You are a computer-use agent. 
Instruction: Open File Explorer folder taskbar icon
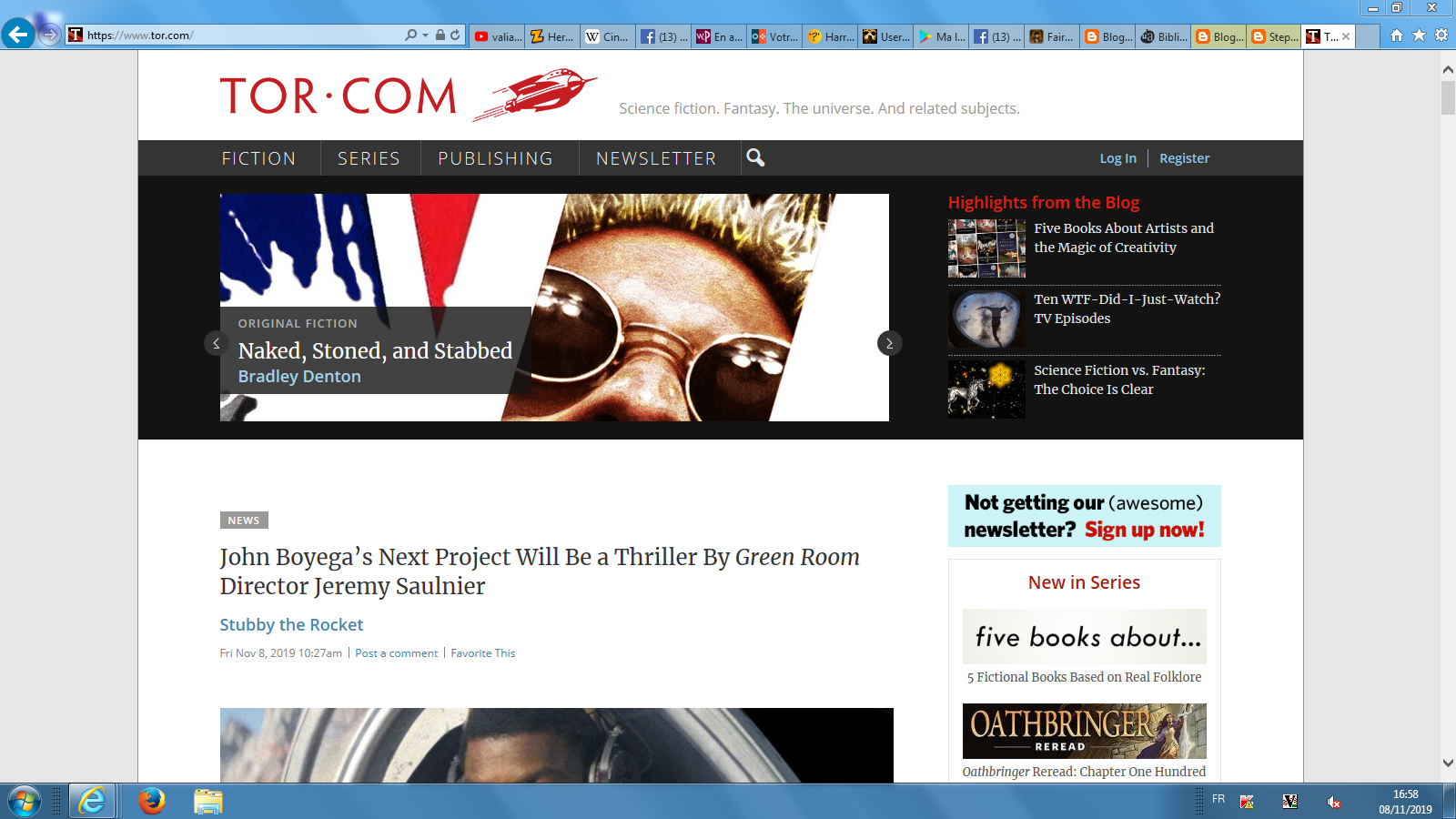[x=207, y=802]
